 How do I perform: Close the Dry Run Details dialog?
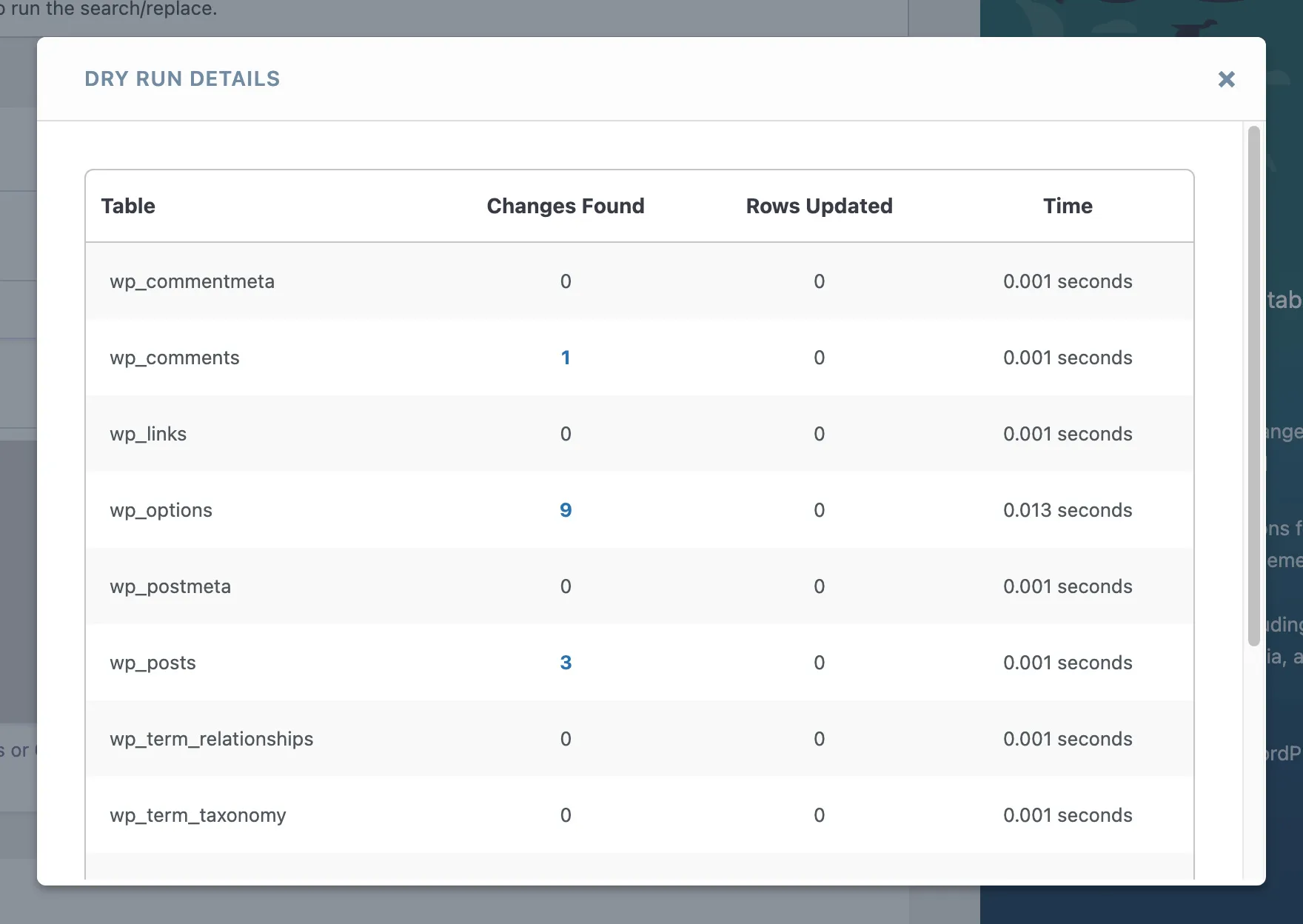(1226, 79)
